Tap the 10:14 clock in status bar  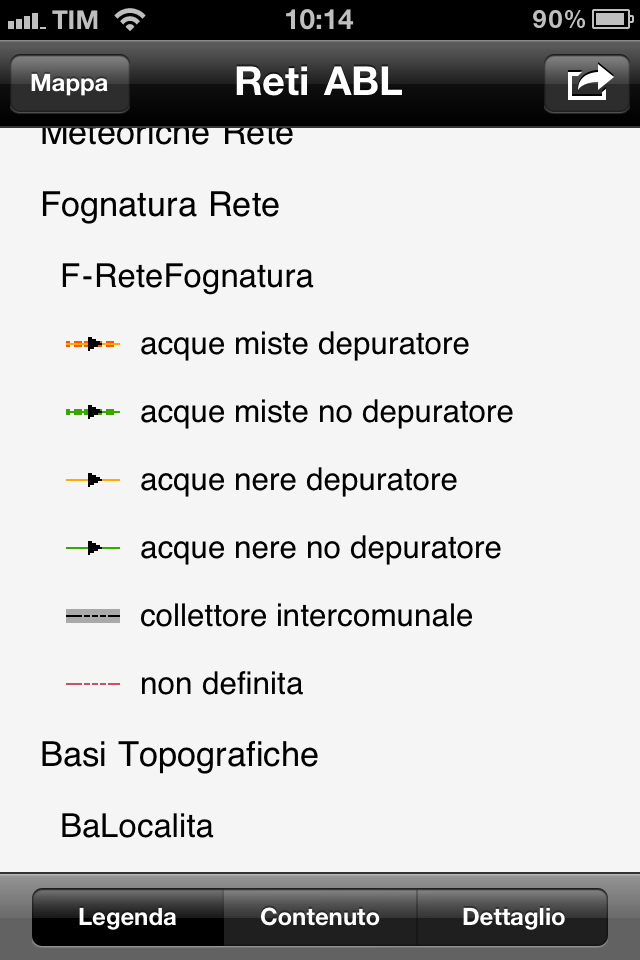click(318, 19)
